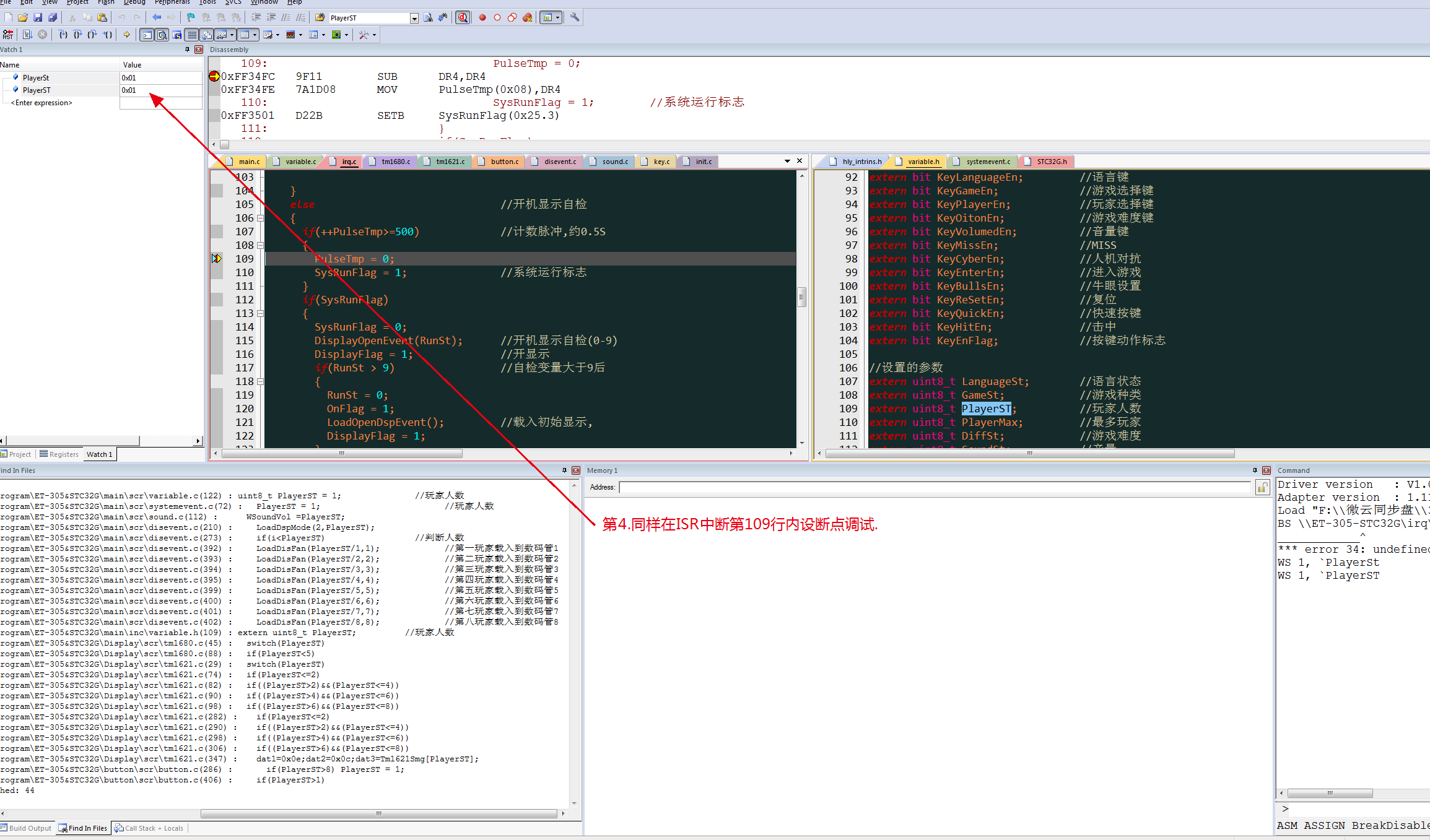Image resolution: width=1430 pixels, height=840 pixels.
Task: Collapse code fold at line 106
Action: [x=260, y=218]
